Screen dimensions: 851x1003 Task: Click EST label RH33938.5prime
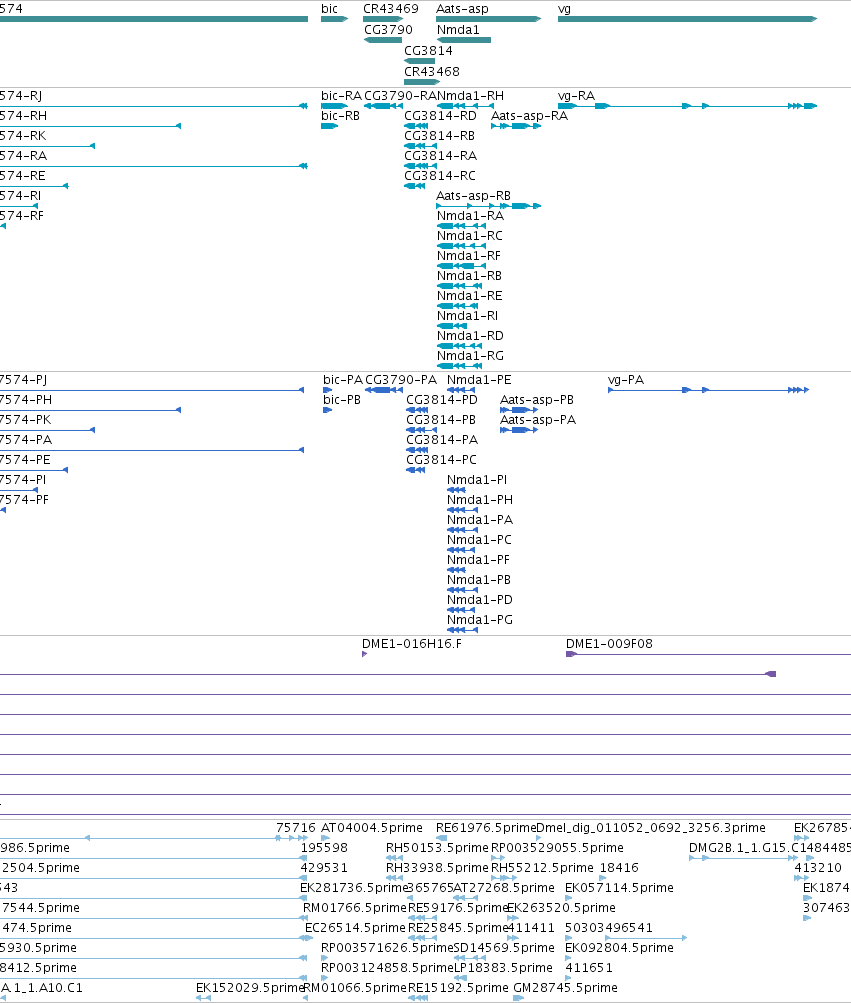437,867
